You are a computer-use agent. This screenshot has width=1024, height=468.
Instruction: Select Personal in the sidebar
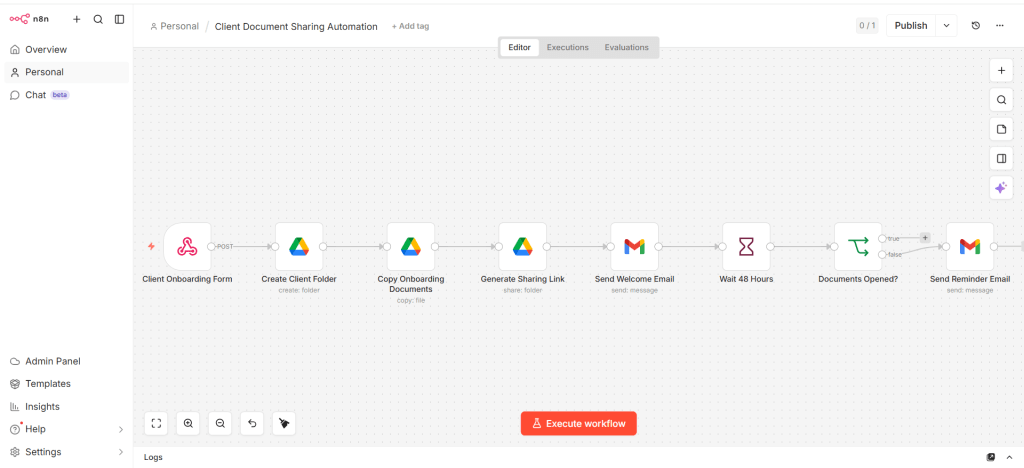pyautogui.click(x=66, y=72)
